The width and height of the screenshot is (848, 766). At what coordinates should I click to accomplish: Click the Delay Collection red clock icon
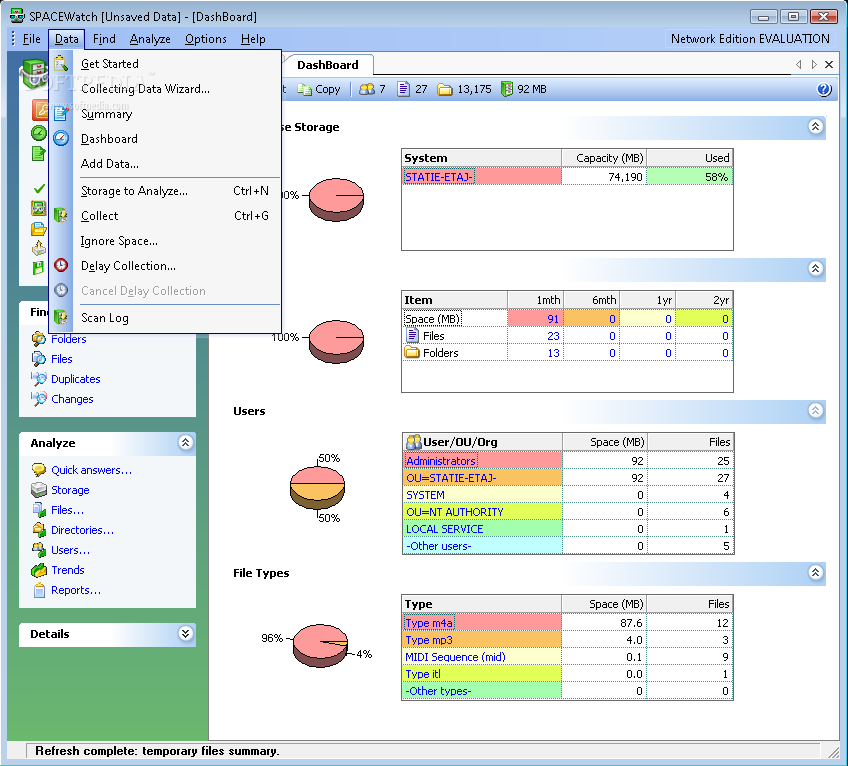pos(61,265)
